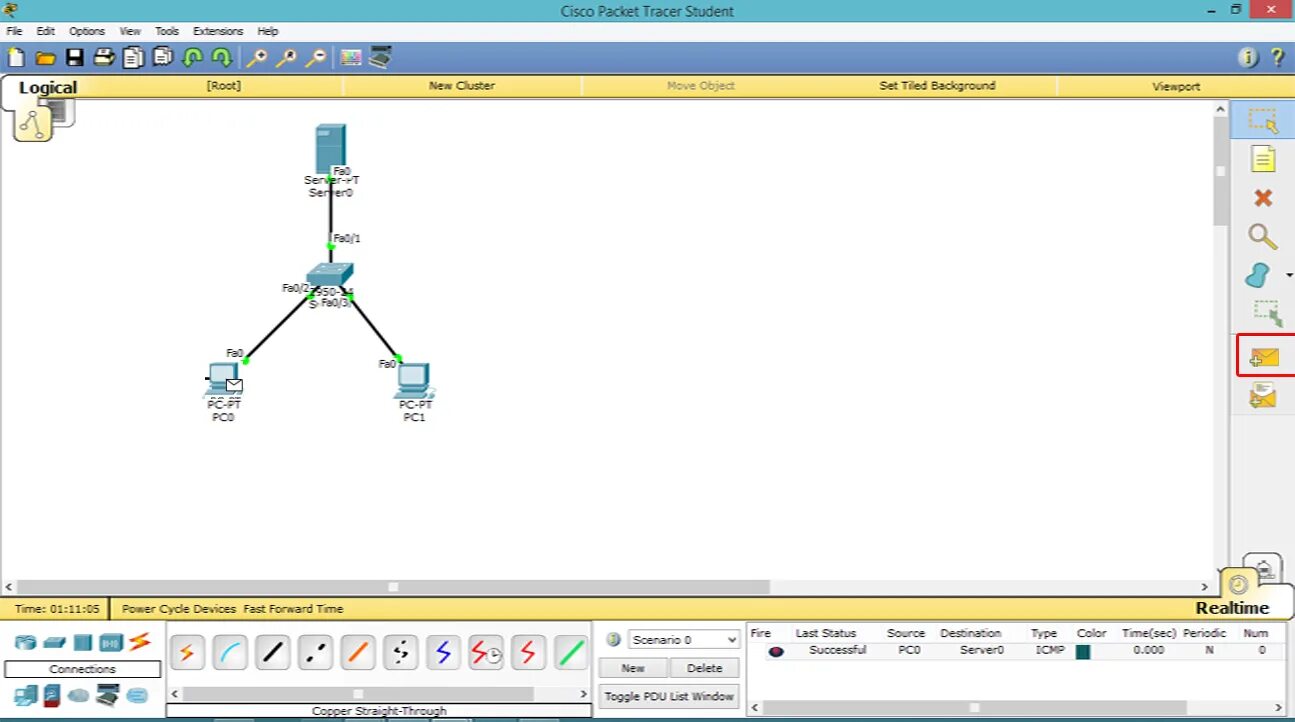Create a new file with the New icon
The height and width of the screenshot is (722, 1295).
16,58
